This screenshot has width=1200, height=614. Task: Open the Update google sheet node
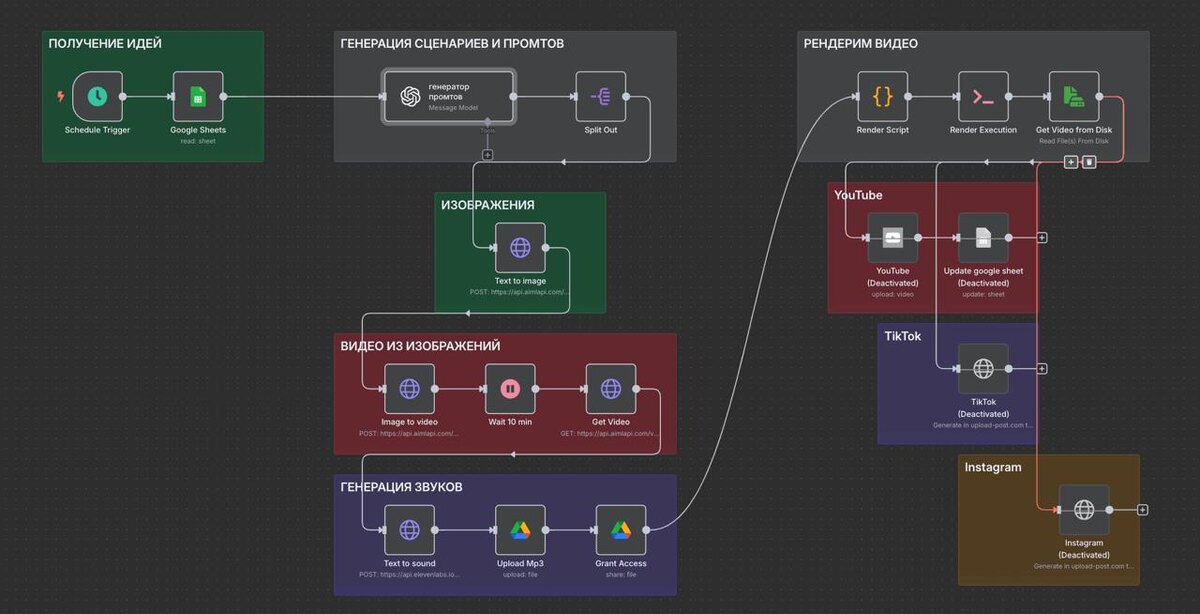[x=983, y=238]
